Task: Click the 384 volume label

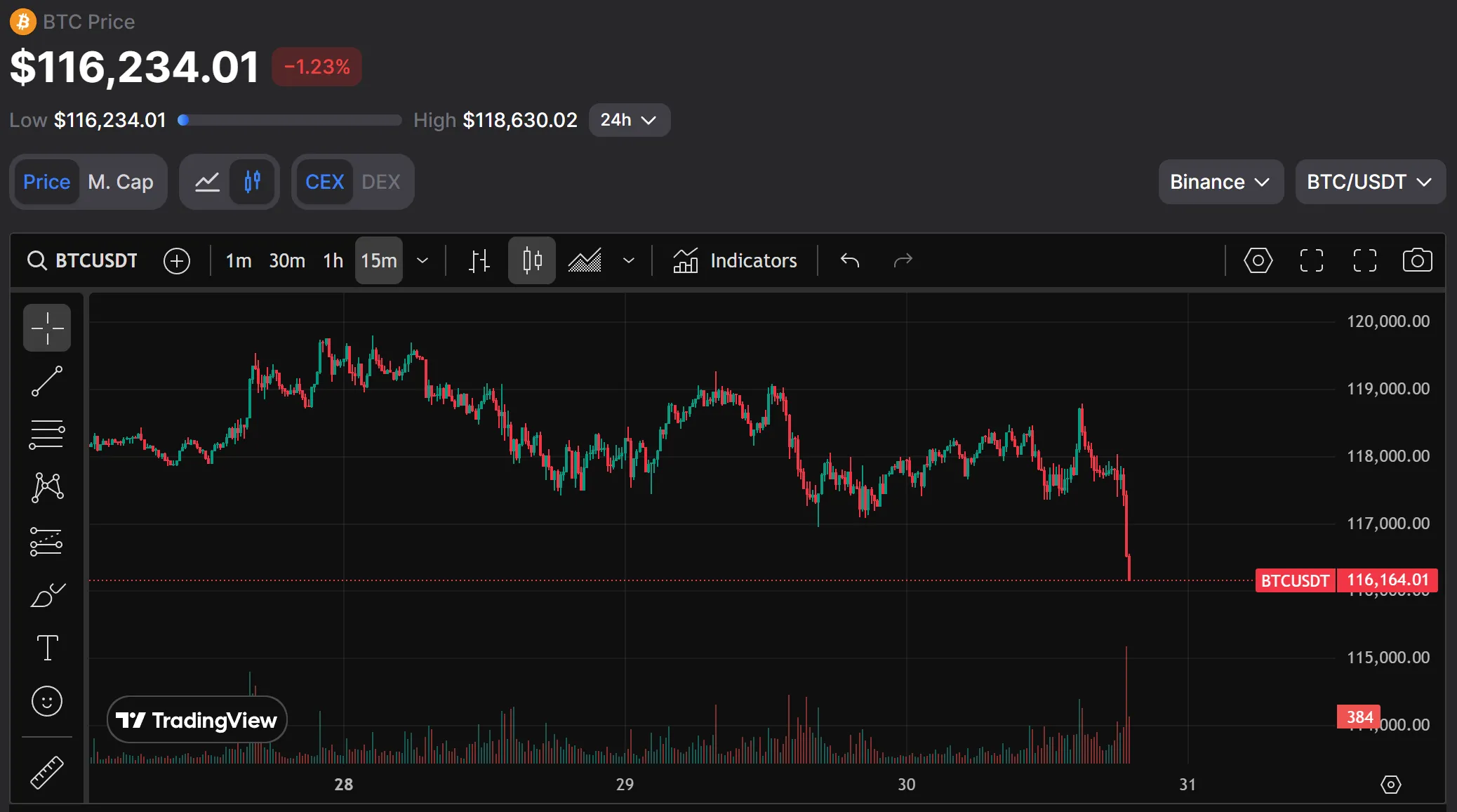Action: coord(1359,717)
